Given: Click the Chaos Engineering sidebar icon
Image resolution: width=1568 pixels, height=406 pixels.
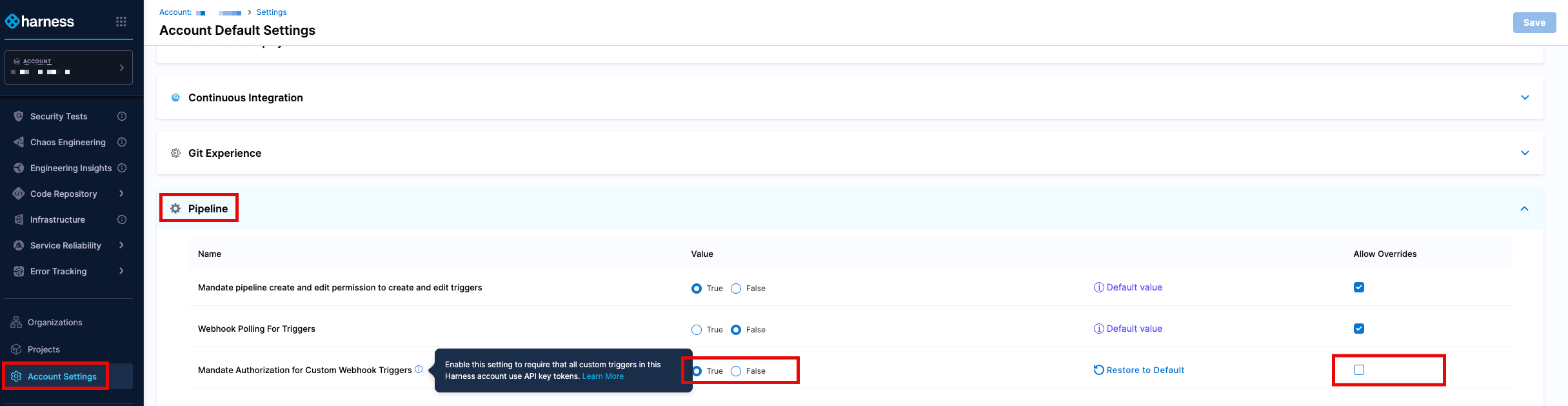Looking at the screenshot, I should [x=19, y=142].
